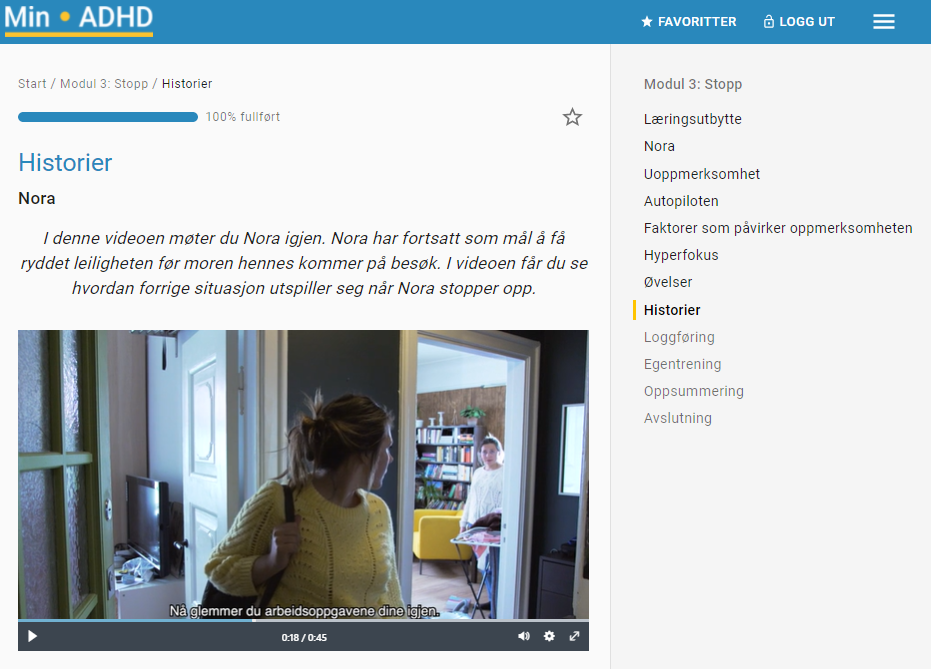Click the Min ADHD logo
931x669 pixels.
coord(78,20)
